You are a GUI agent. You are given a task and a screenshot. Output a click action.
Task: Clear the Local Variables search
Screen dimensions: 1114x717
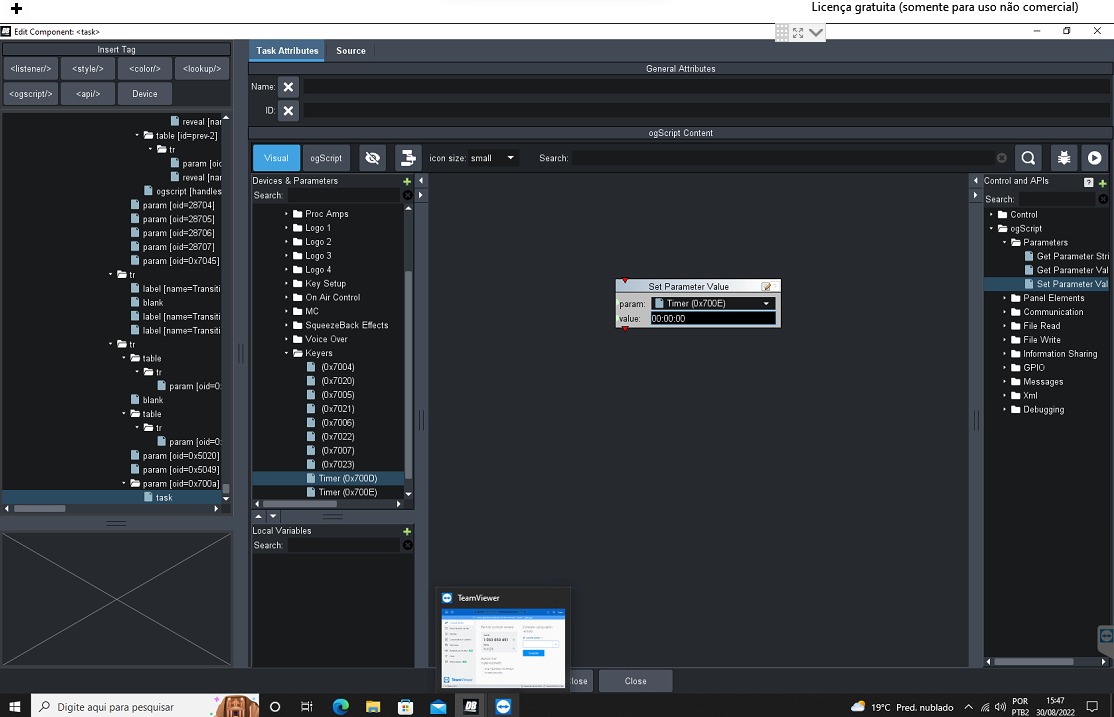pyautogui.click(x=407, y=545)
